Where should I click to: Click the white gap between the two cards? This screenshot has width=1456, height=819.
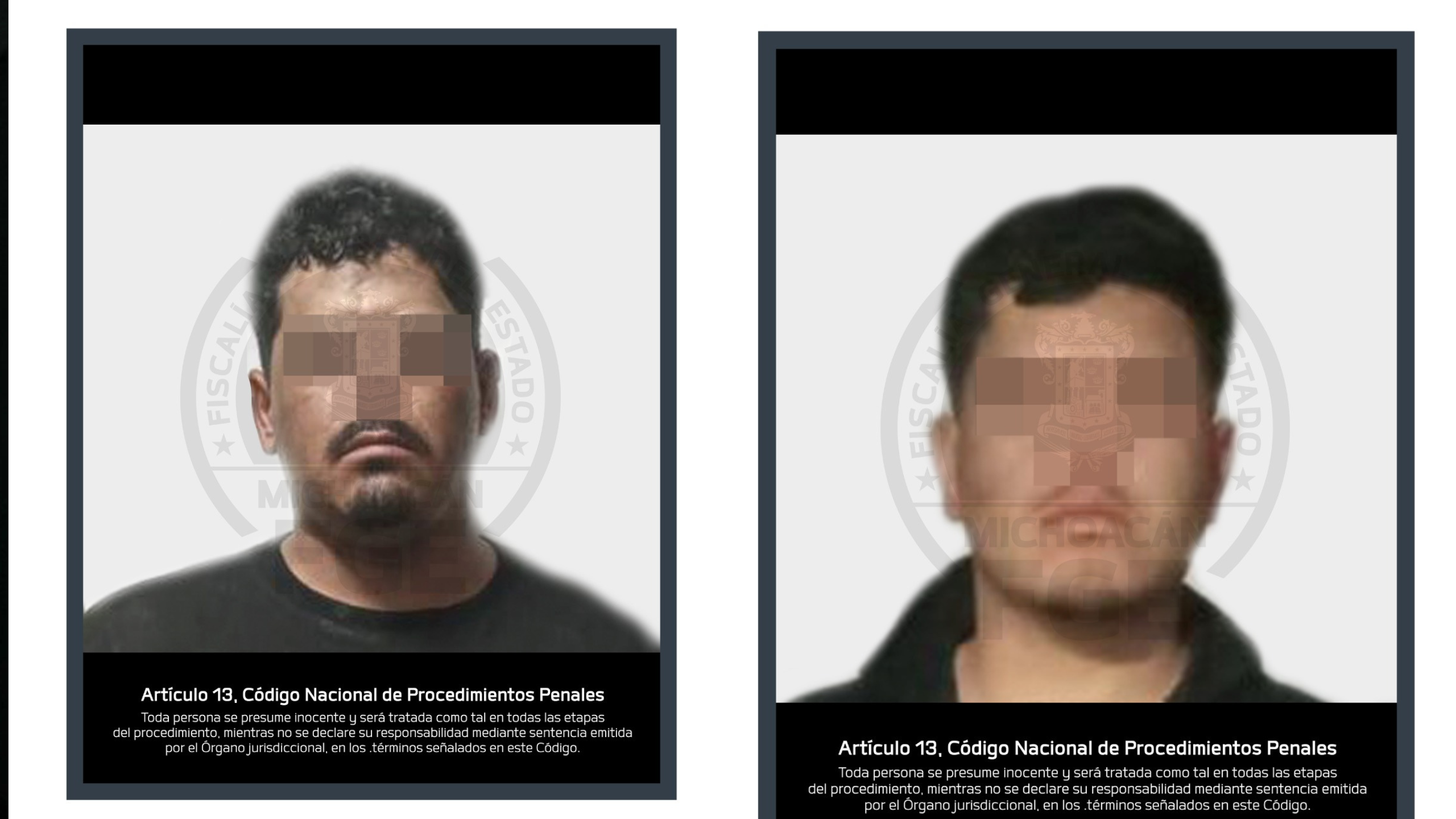717,409
